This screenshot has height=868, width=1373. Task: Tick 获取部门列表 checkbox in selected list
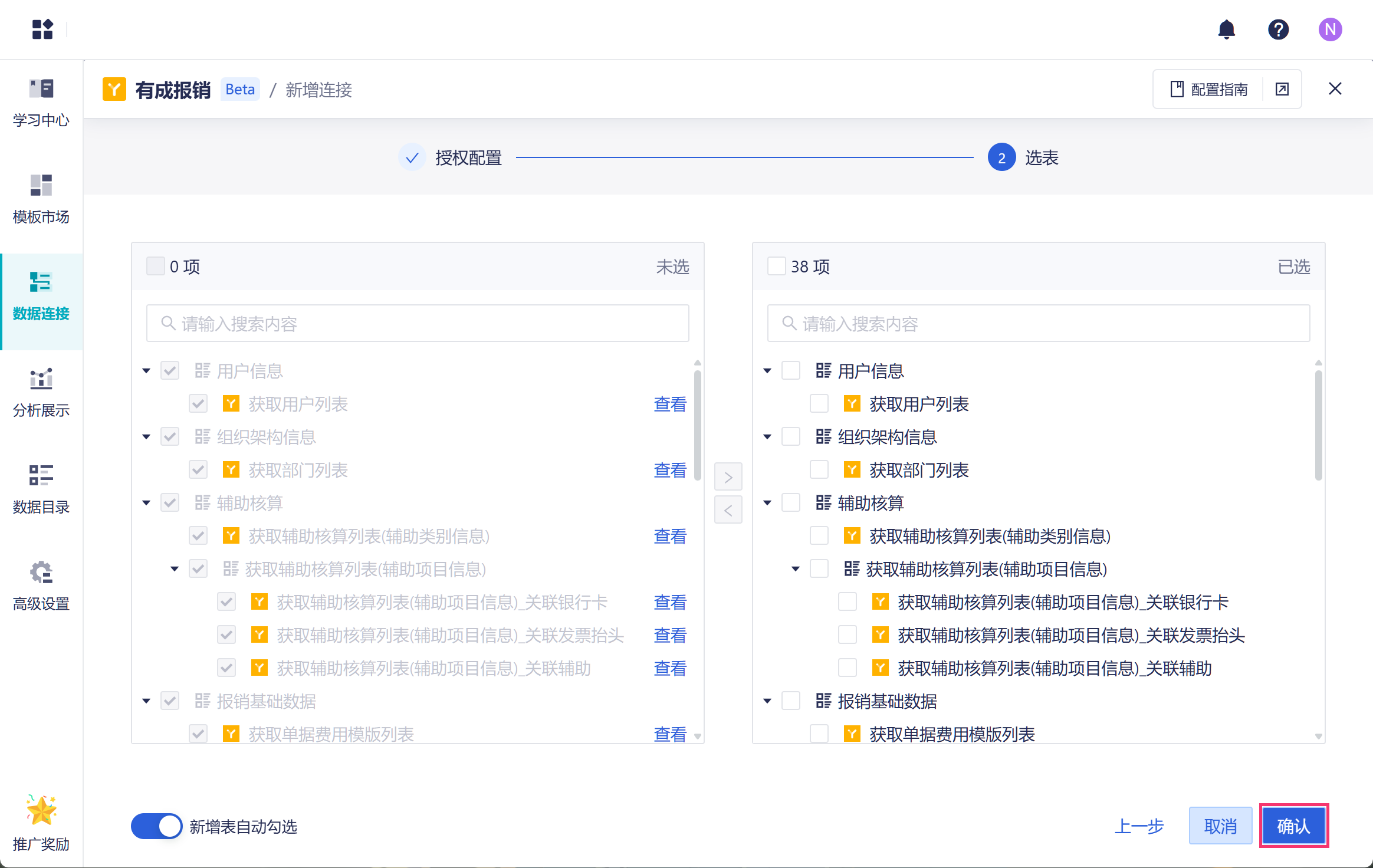(x=819, y=470)
